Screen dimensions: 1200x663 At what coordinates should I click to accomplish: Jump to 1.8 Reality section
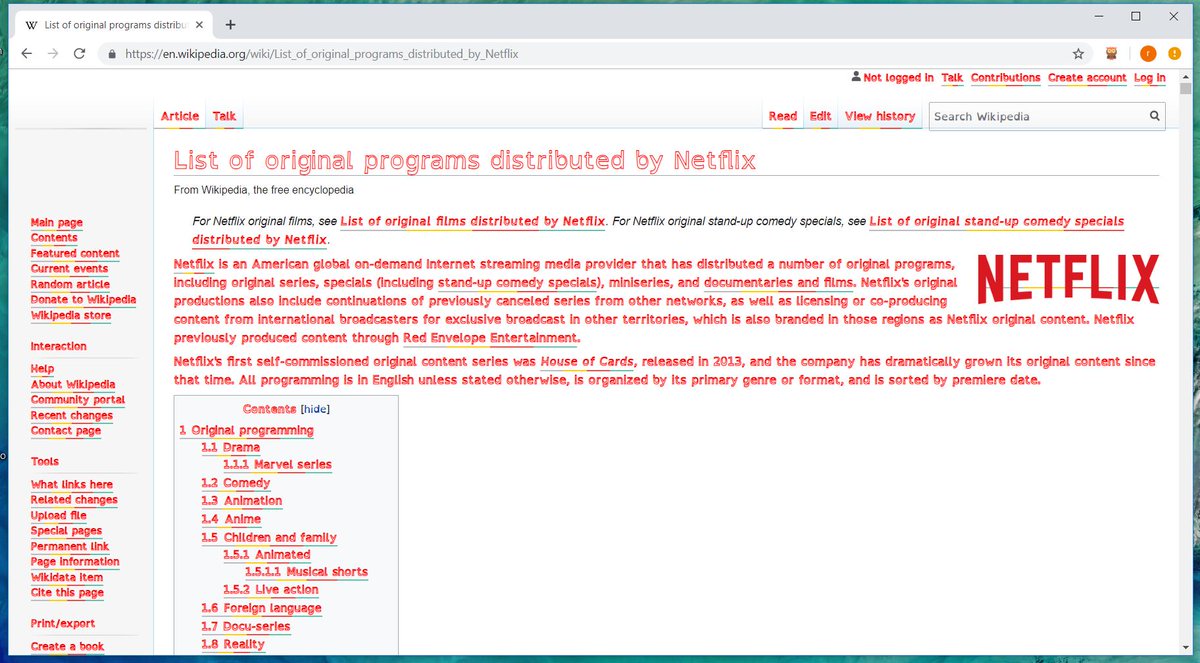(233, 644)
